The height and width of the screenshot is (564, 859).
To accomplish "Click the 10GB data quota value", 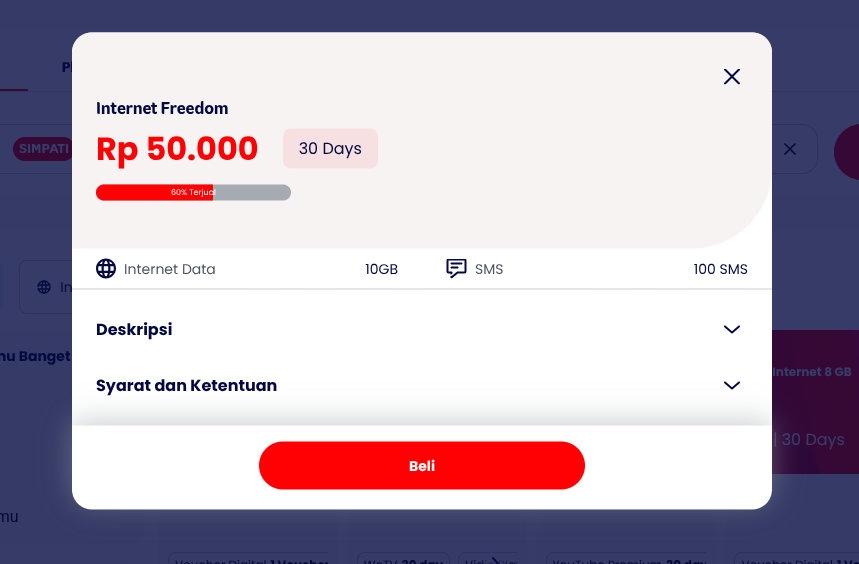I will coord(381,269).
